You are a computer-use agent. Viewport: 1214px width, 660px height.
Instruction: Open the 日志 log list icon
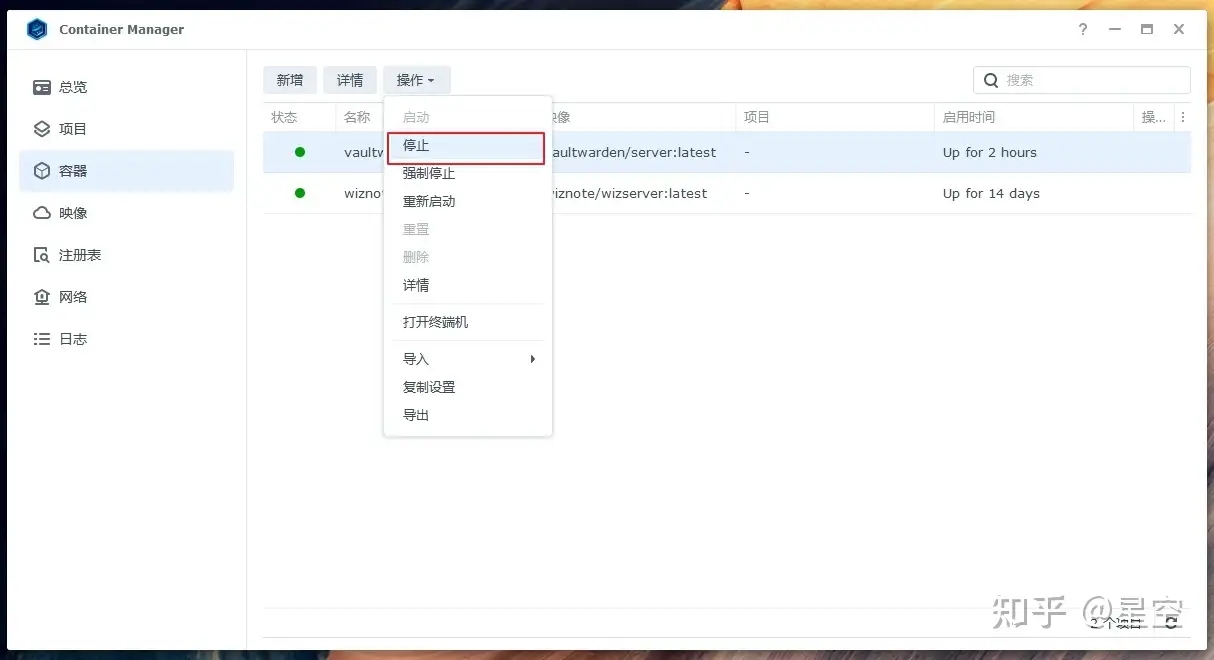click(42, 339)
